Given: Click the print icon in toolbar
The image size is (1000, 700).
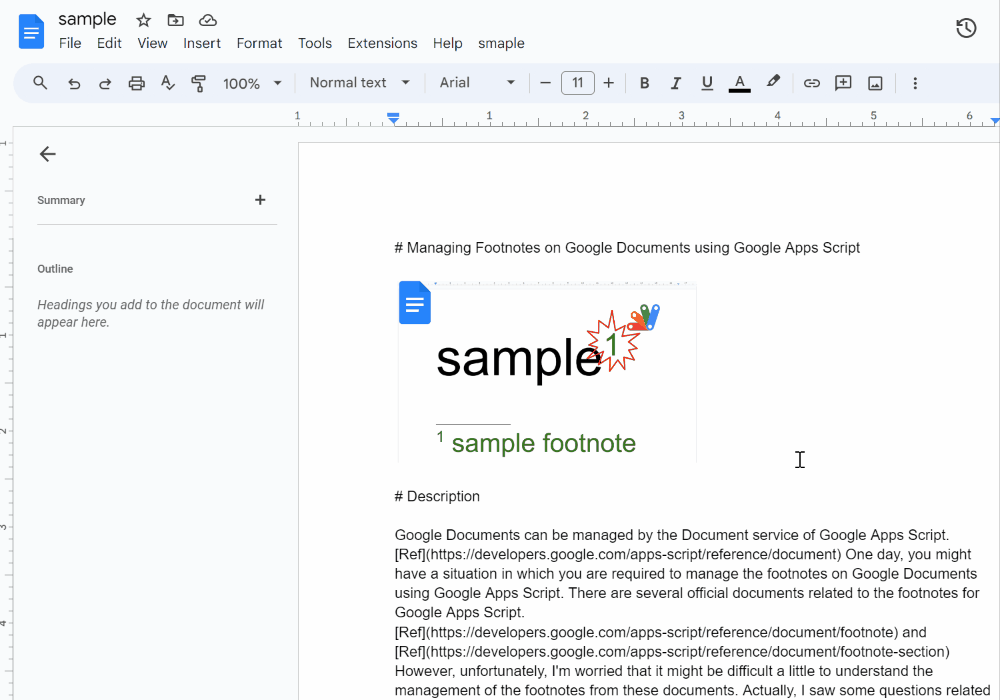Looking at the screenshot, I should 137,84.
